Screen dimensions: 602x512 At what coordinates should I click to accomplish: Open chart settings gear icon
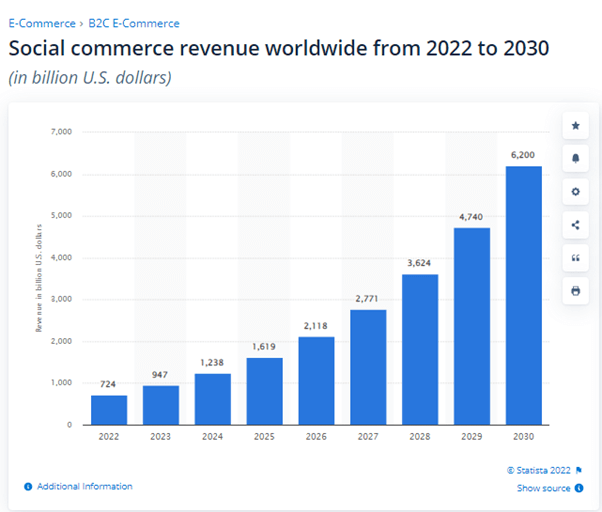575,192
